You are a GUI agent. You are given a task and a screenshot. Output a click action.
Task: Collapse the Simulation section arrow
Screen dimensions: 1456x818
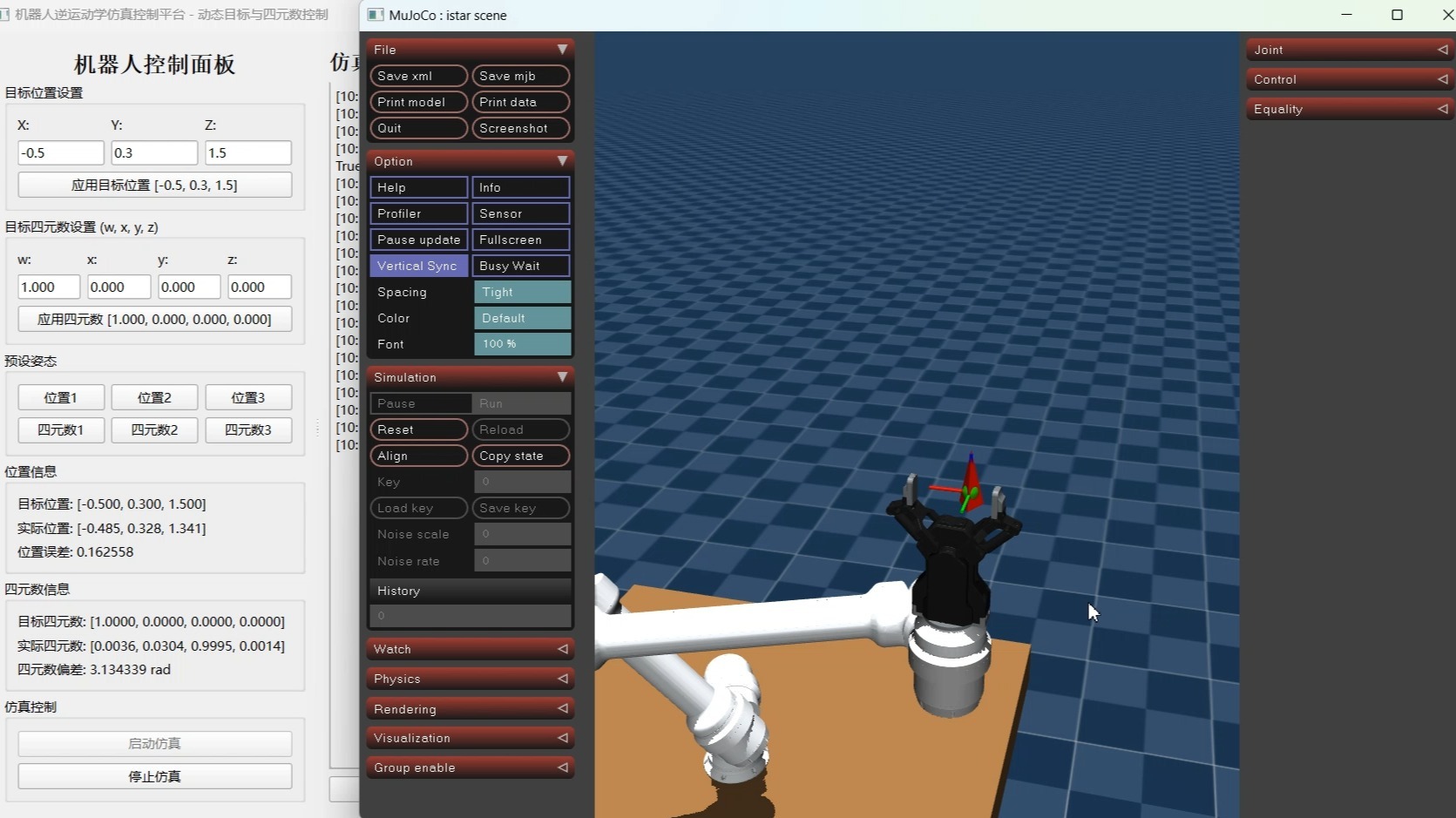pos(562,377)
